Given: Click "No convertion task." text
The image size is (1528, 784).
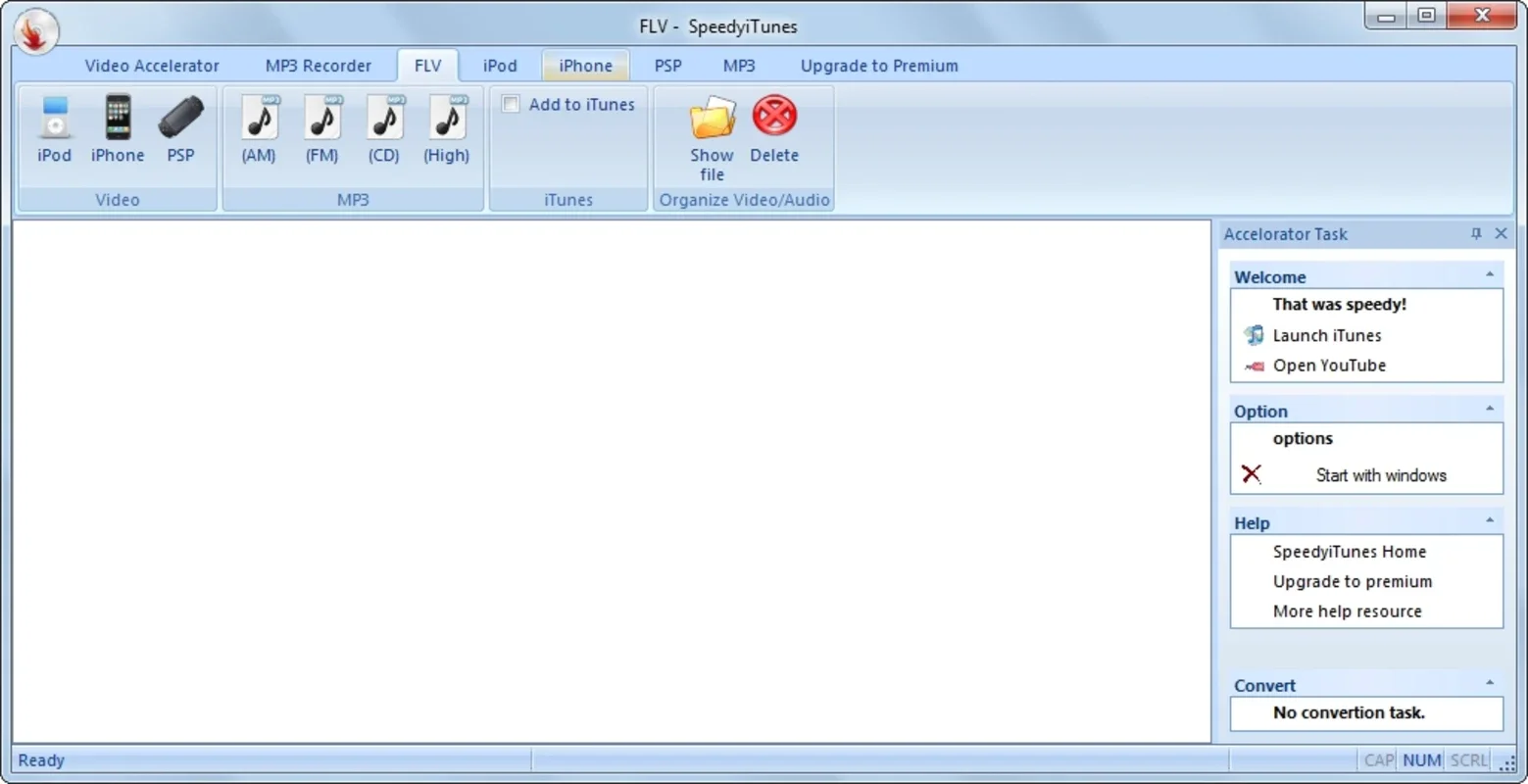Looking at the screenshot, I should 1349,713.
